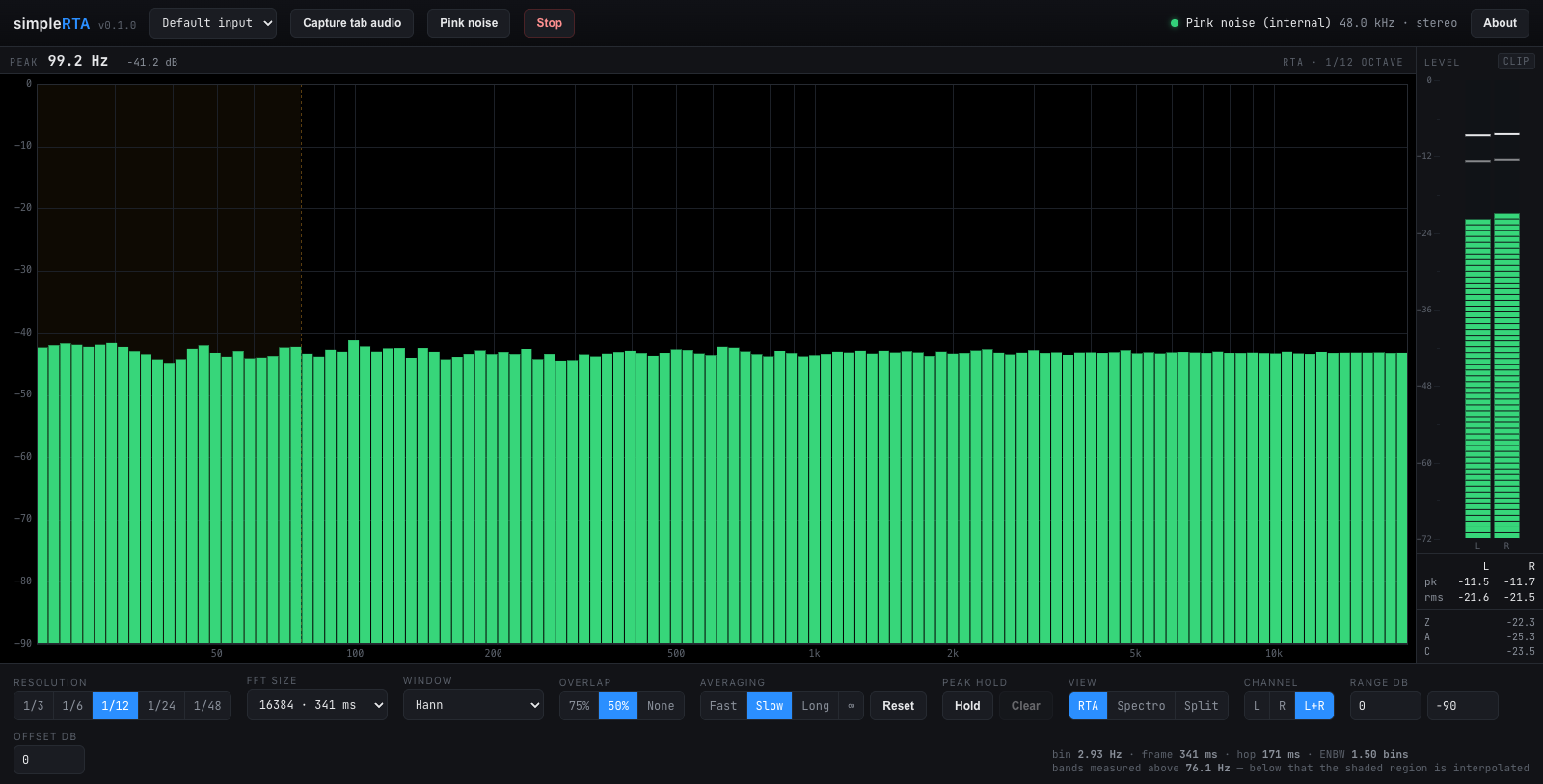Click the 100 frequency axis label
This screenshot has width=1543, height=784.
click(x=355, y=654)
